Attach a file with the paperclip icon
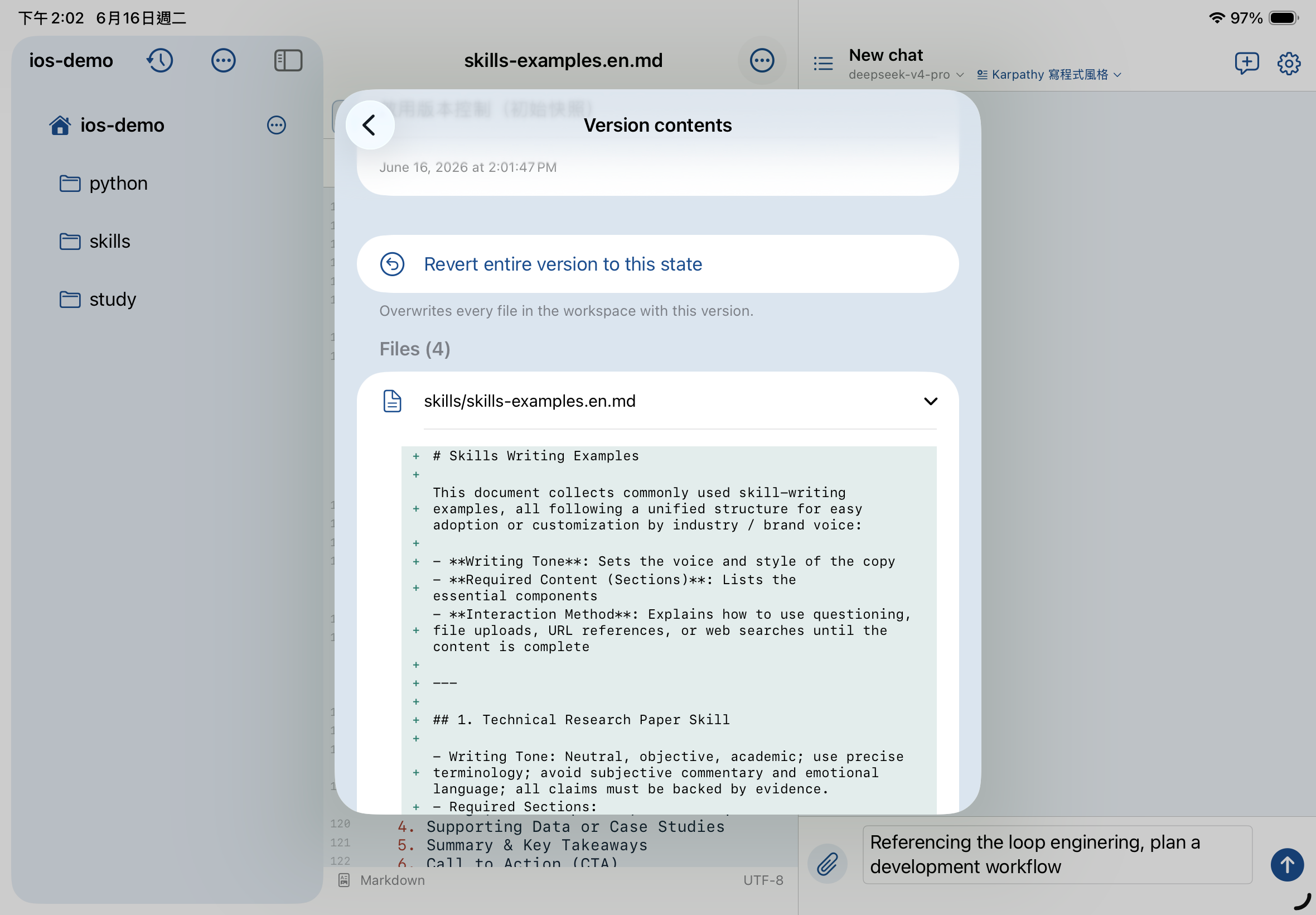Viewport: 1316px width, 915px height. click(x=828, y=864)
